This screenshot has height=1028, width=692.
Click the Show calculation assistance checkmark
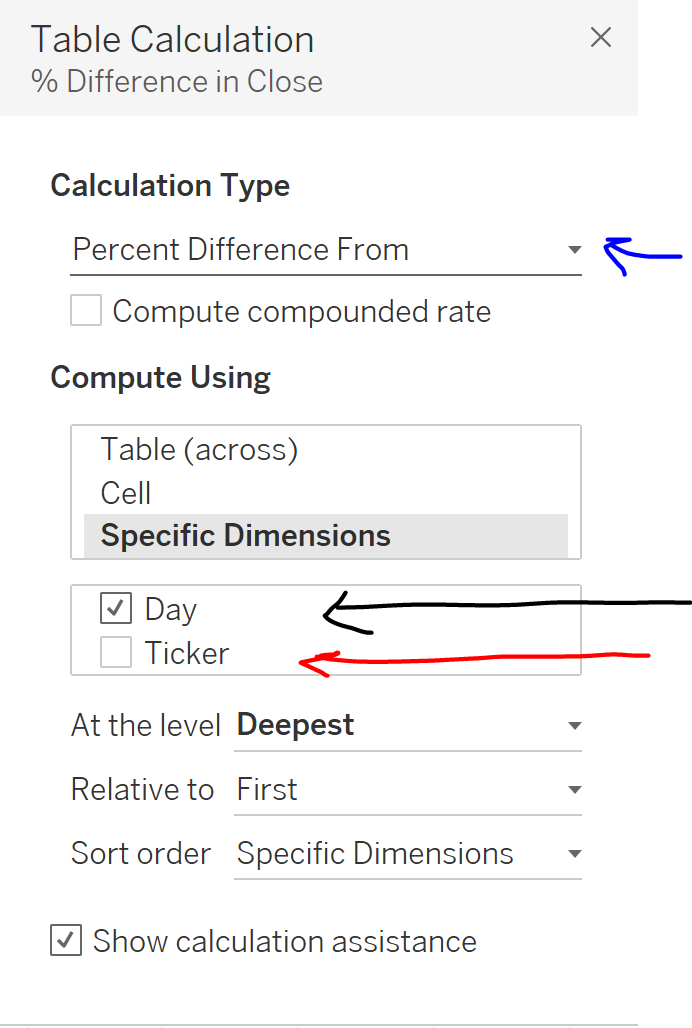point(66,940)
